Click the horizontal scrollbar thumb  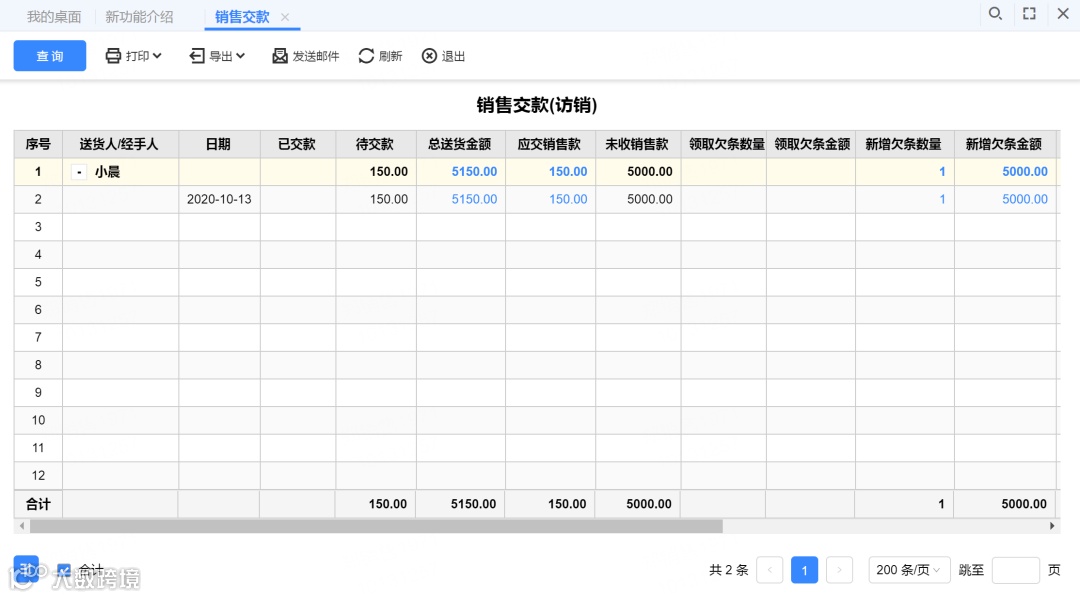click(x=376, y=526)
